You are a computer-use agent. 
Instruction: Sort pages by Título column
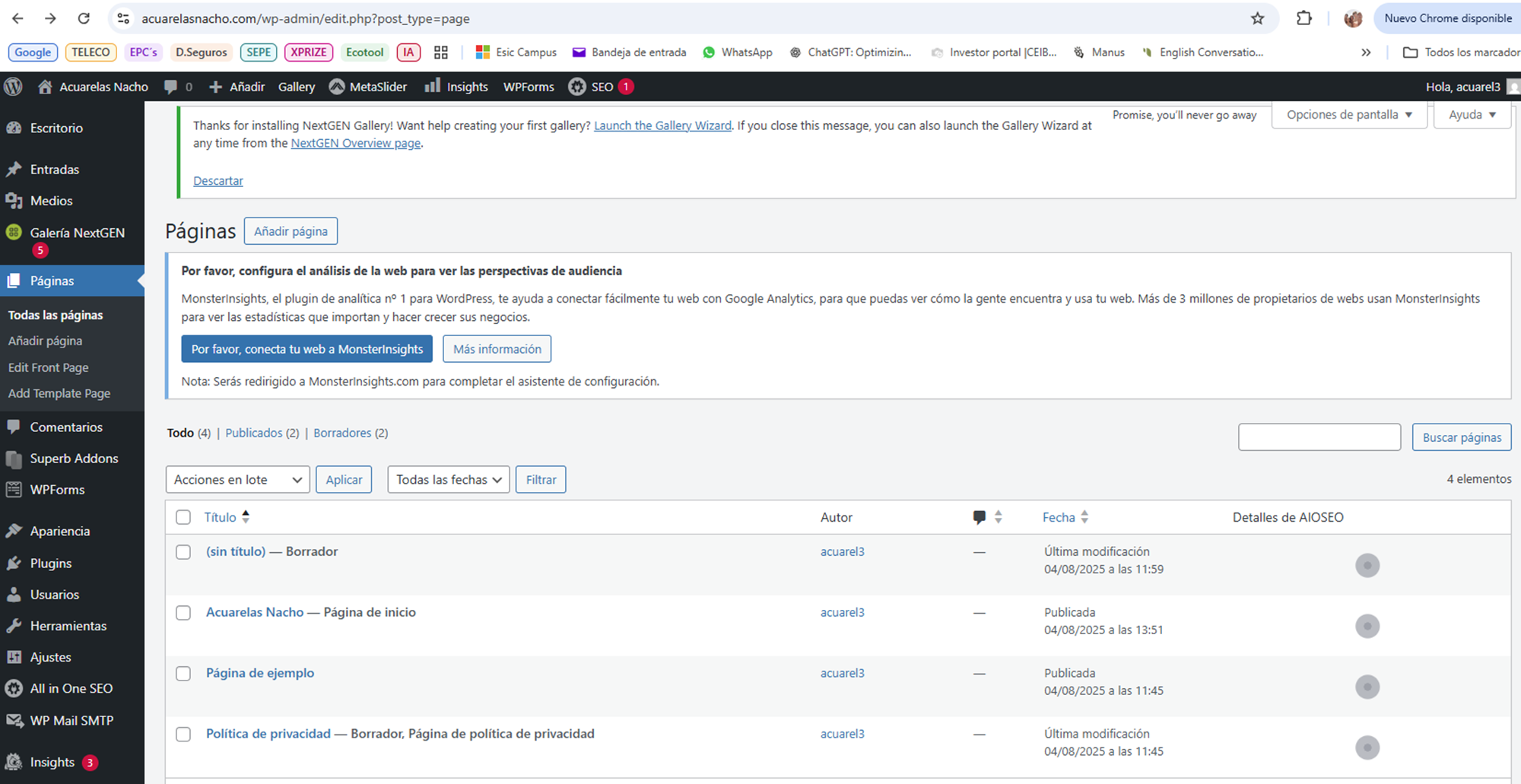tap(227, 517)
